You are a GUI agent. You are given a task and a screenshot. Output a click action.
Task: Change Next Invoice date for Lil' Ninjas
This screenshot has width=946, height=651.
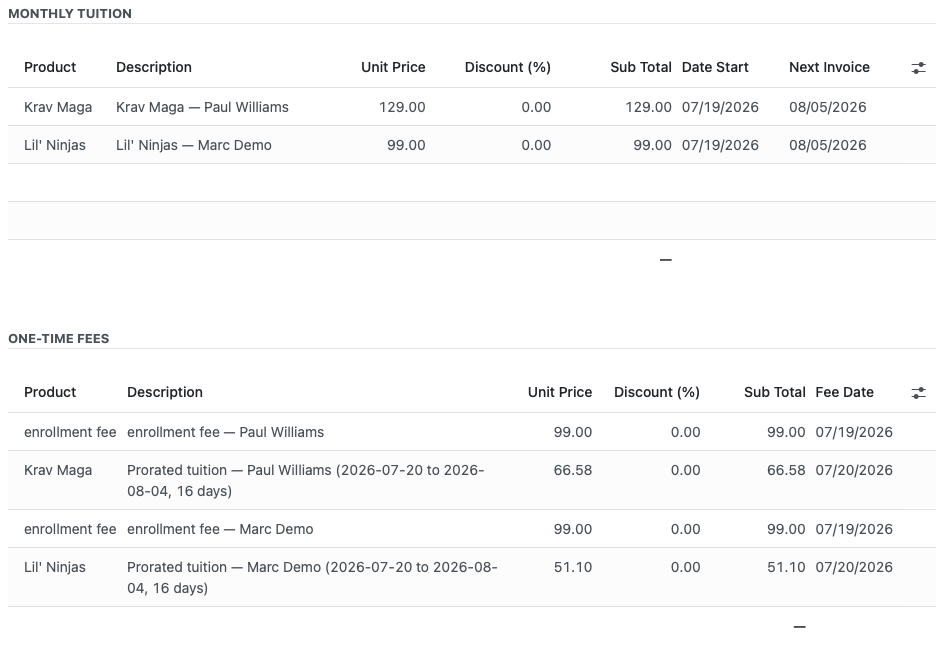[827, 145]
